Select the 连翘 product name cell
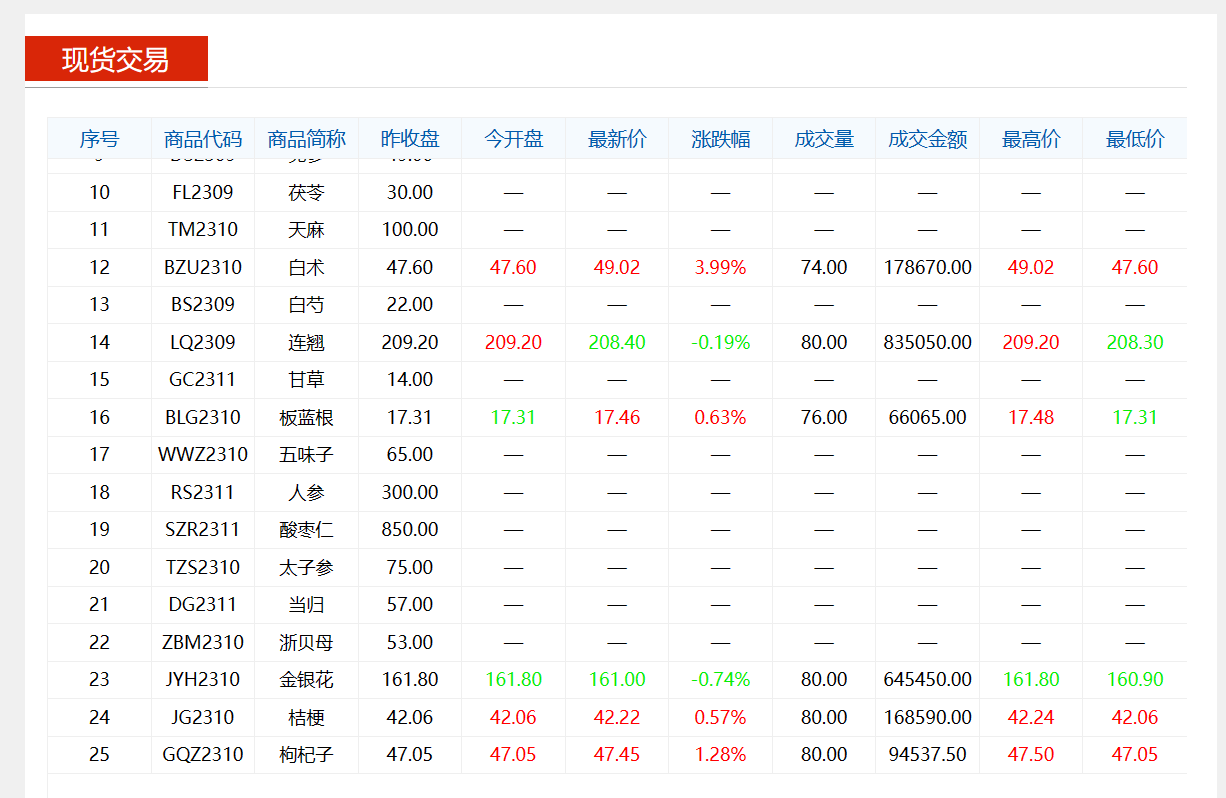The image size is (1226, 798). 306,342
